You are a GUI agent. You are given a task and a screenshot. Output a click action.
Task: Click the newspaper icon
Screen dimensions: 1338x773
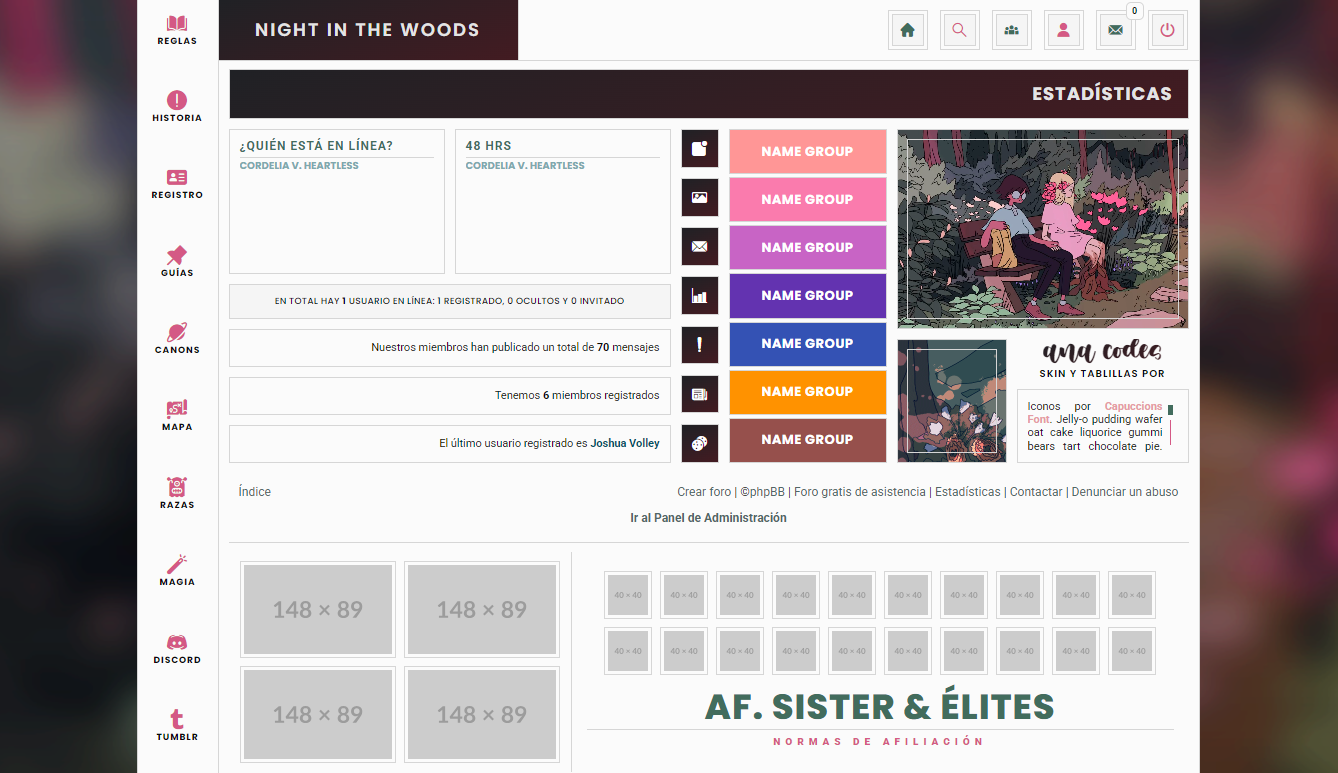pyautogui.click(x=700, y=394)
